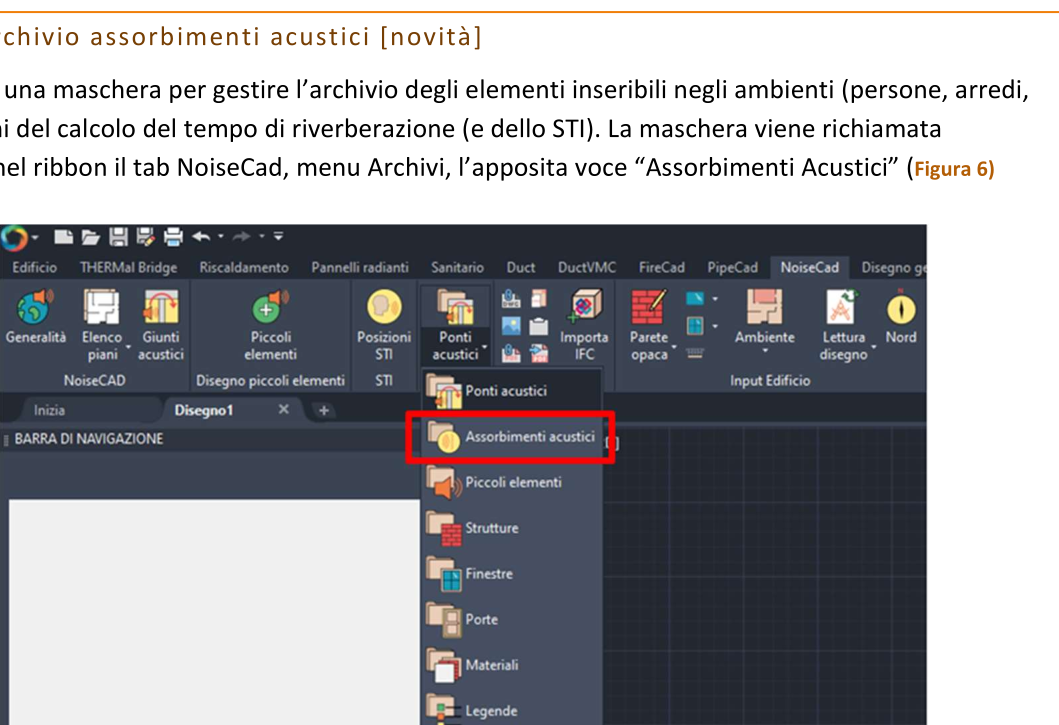Click the clipboard small icon in ribbon
Viewport: 1059px width, 725px height.
click(538, 326)
